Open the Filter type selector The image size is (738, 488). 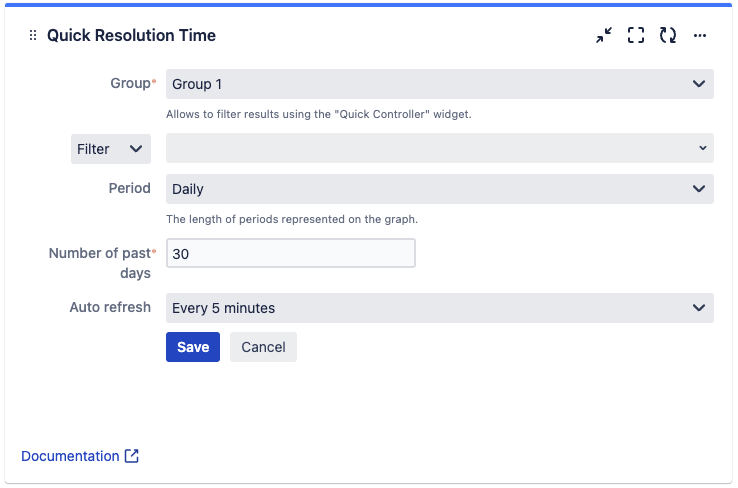(110, 149)
